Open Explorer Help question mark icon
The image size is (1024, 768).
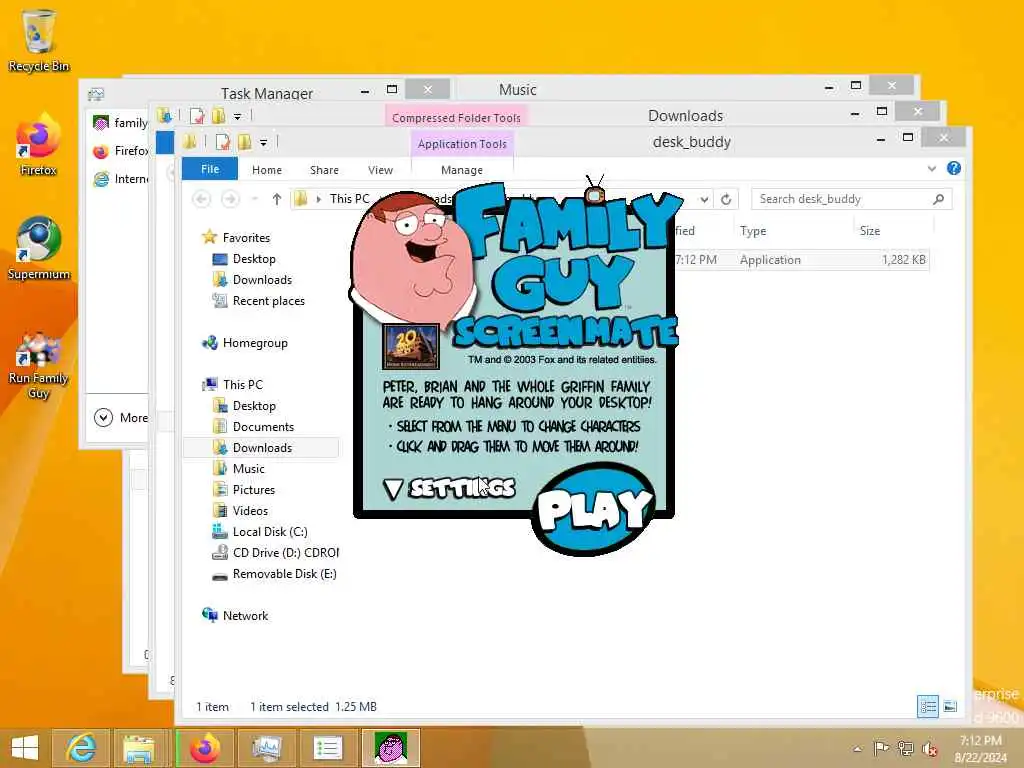click(x=953, y=168)
